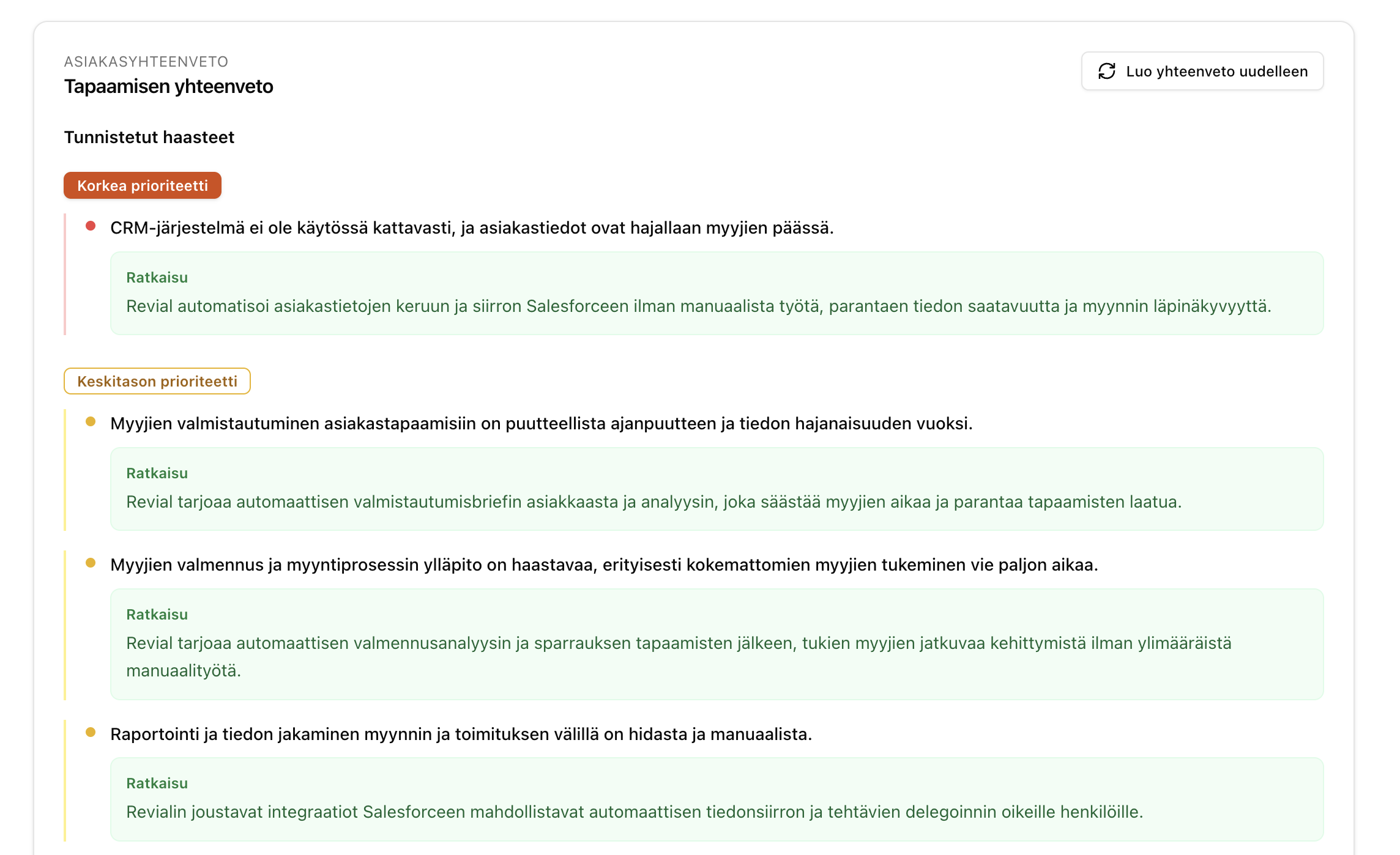Click the red bullet beside the CRM challenge
Screen dimensions: 1400x855
tap(91, 225)
